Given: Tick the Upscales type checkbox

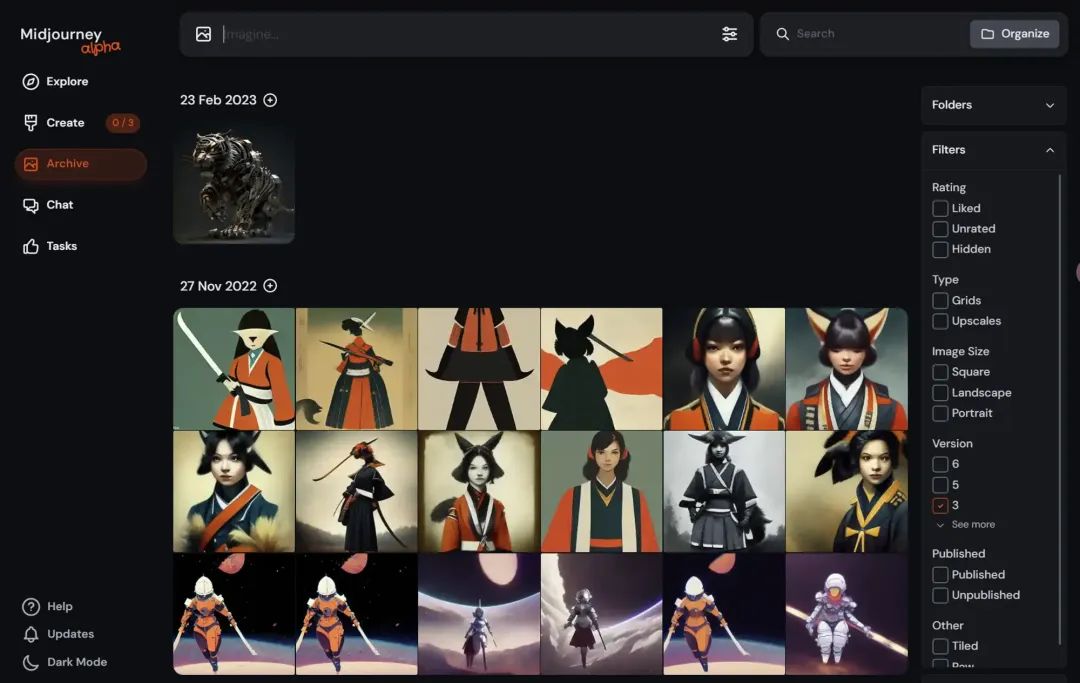Looking at the screenshot, I should point(939,321).
